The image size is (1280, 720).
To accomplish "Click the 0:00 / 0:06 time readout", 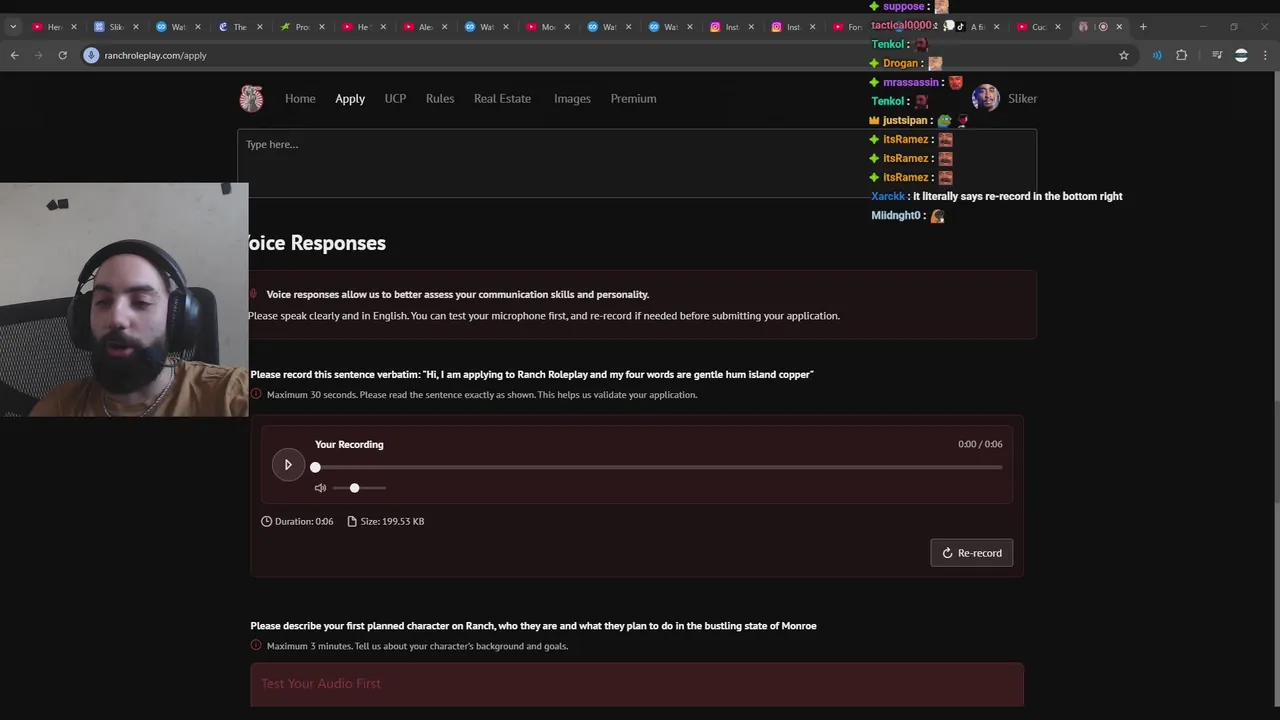I will pos(980,444).
